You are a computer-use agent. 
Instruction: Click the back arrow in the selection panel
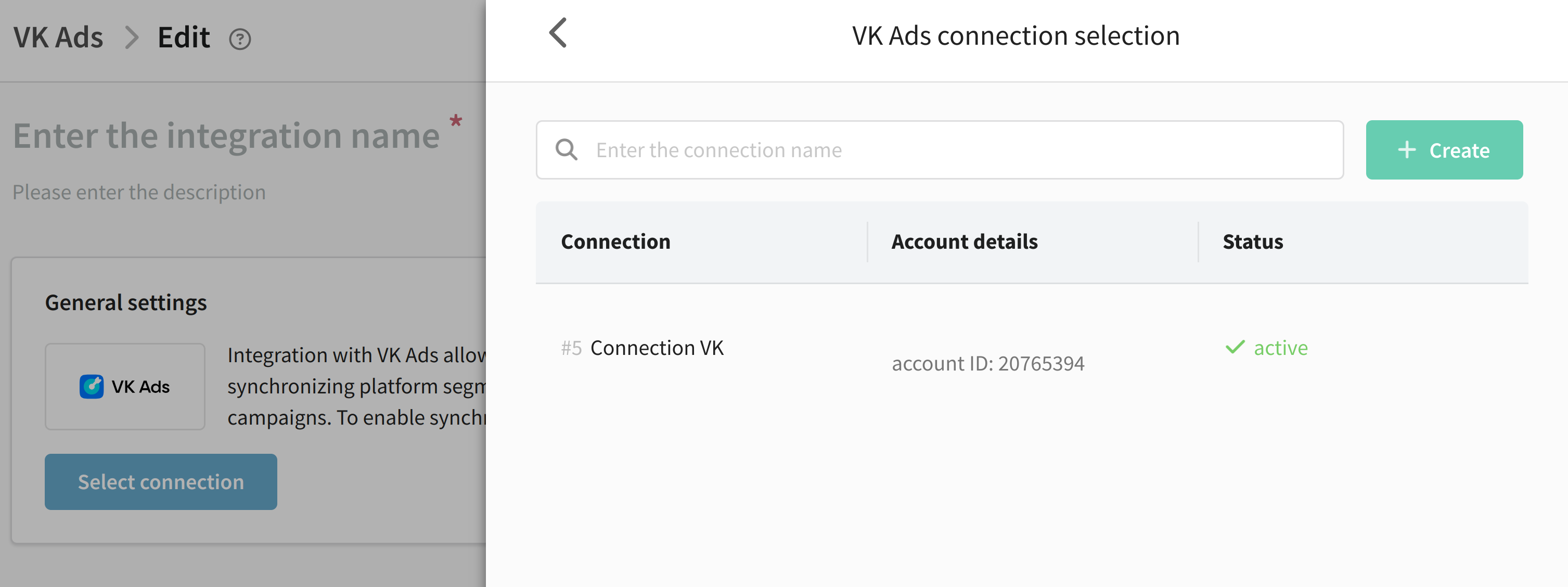[558, 33]
